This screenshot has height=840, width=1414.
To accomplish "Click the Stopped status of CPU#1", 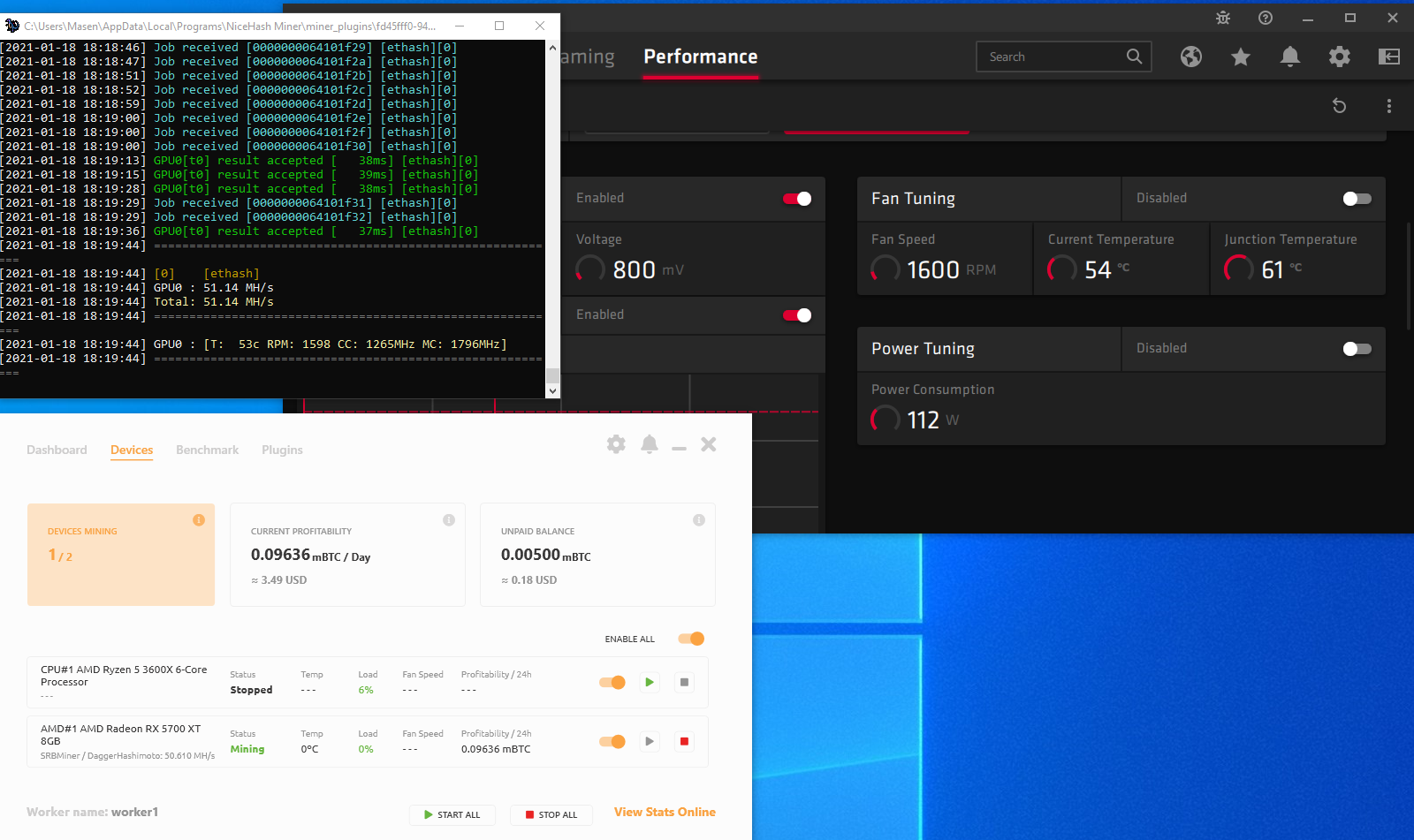I will tap(251, 690).
